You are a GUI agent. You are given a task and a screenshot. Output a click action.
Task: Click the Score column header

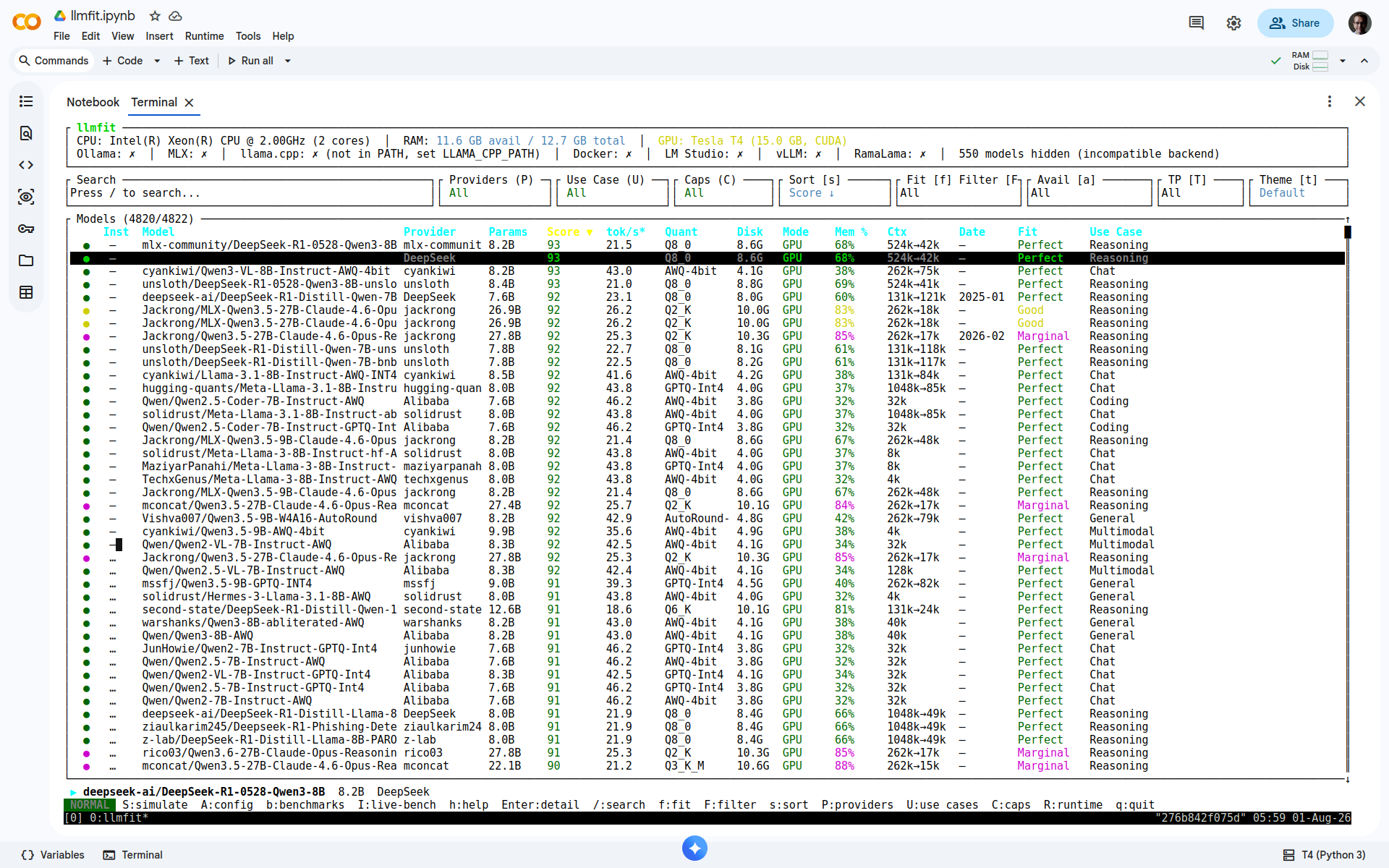[x=569, y=232]
